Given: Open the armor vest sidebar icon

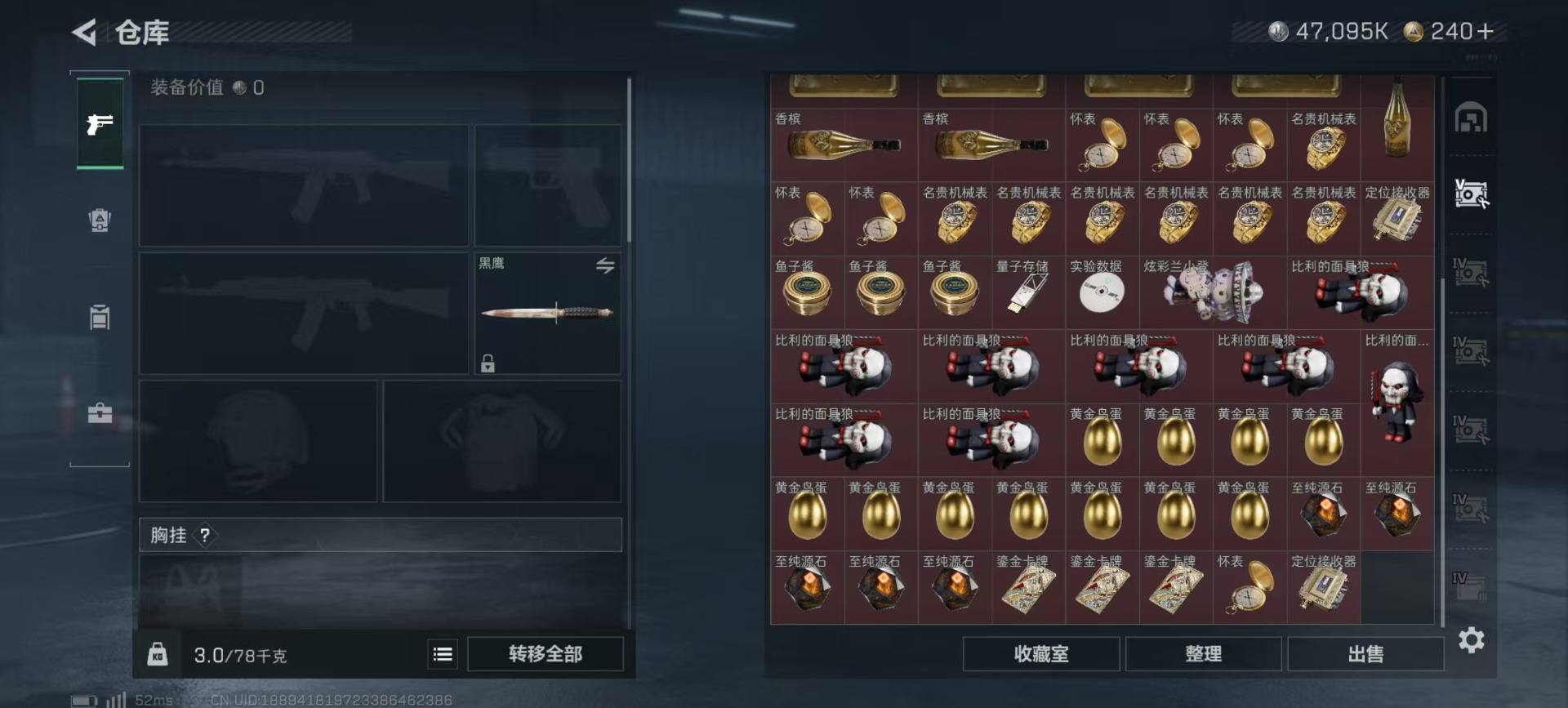Looking at the screenshot, I should coord(100,220).
